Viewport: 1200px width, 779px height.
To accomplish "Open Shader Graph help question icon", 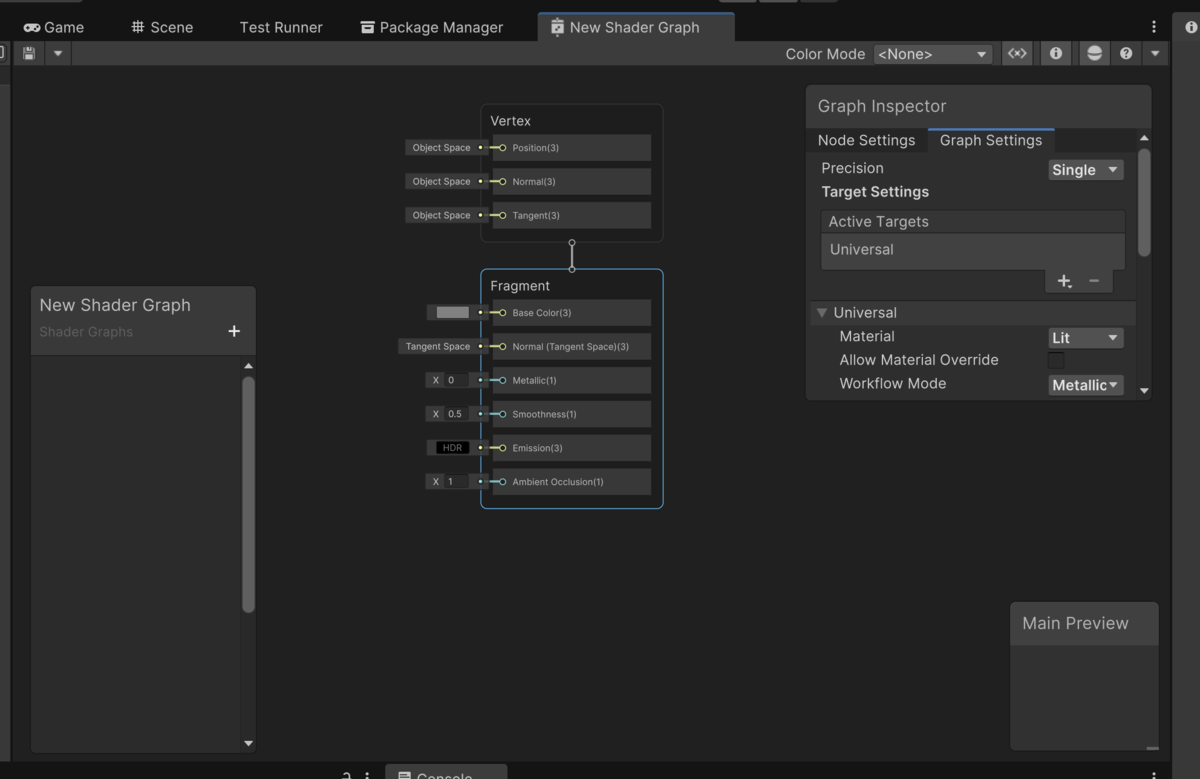I will click(x=1126, y=53).
